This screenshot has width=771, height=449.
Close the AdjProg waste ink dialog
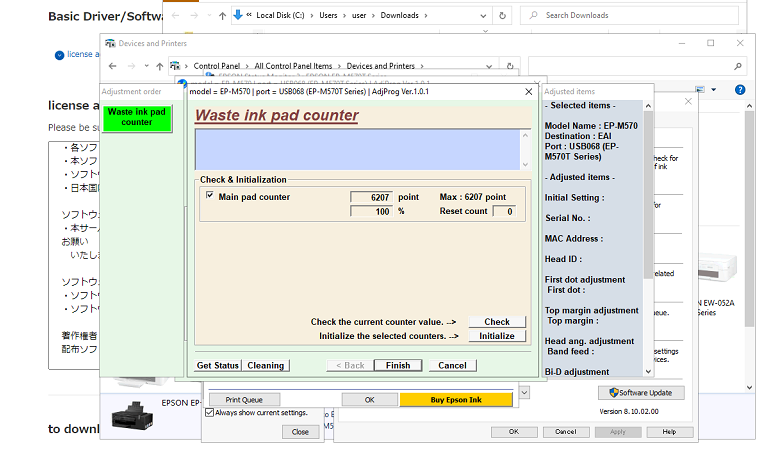[x=529, y=91]
